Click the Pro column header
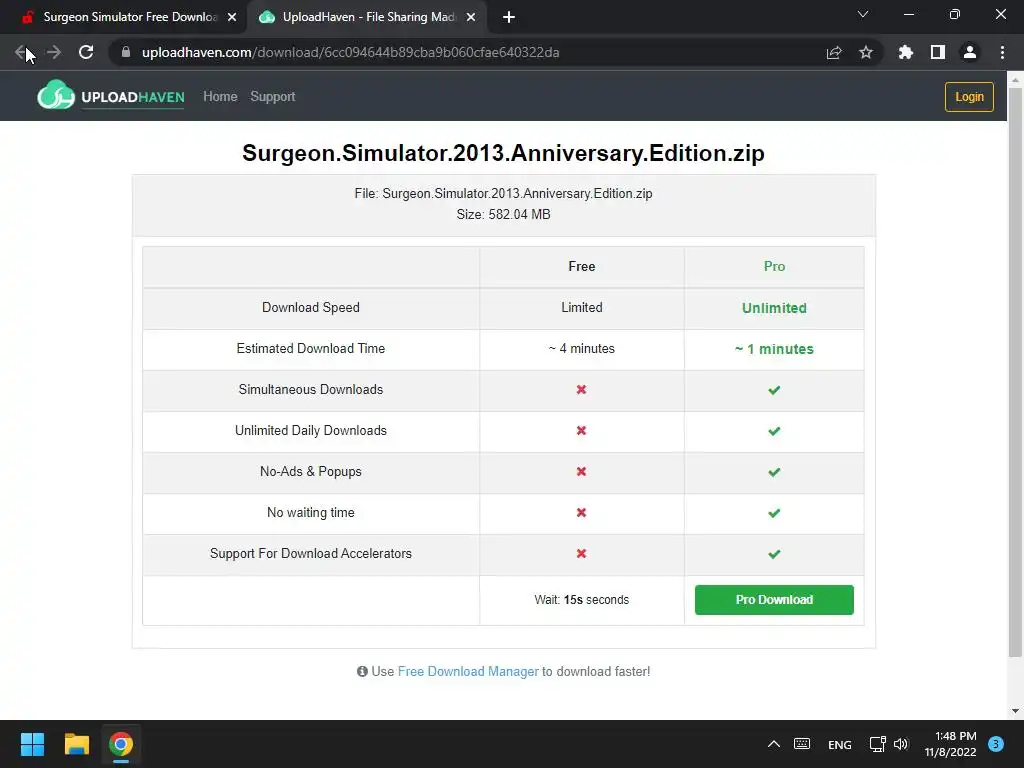Image resolution: width=1024 pixels, height=768 pixels. point(774,266)
